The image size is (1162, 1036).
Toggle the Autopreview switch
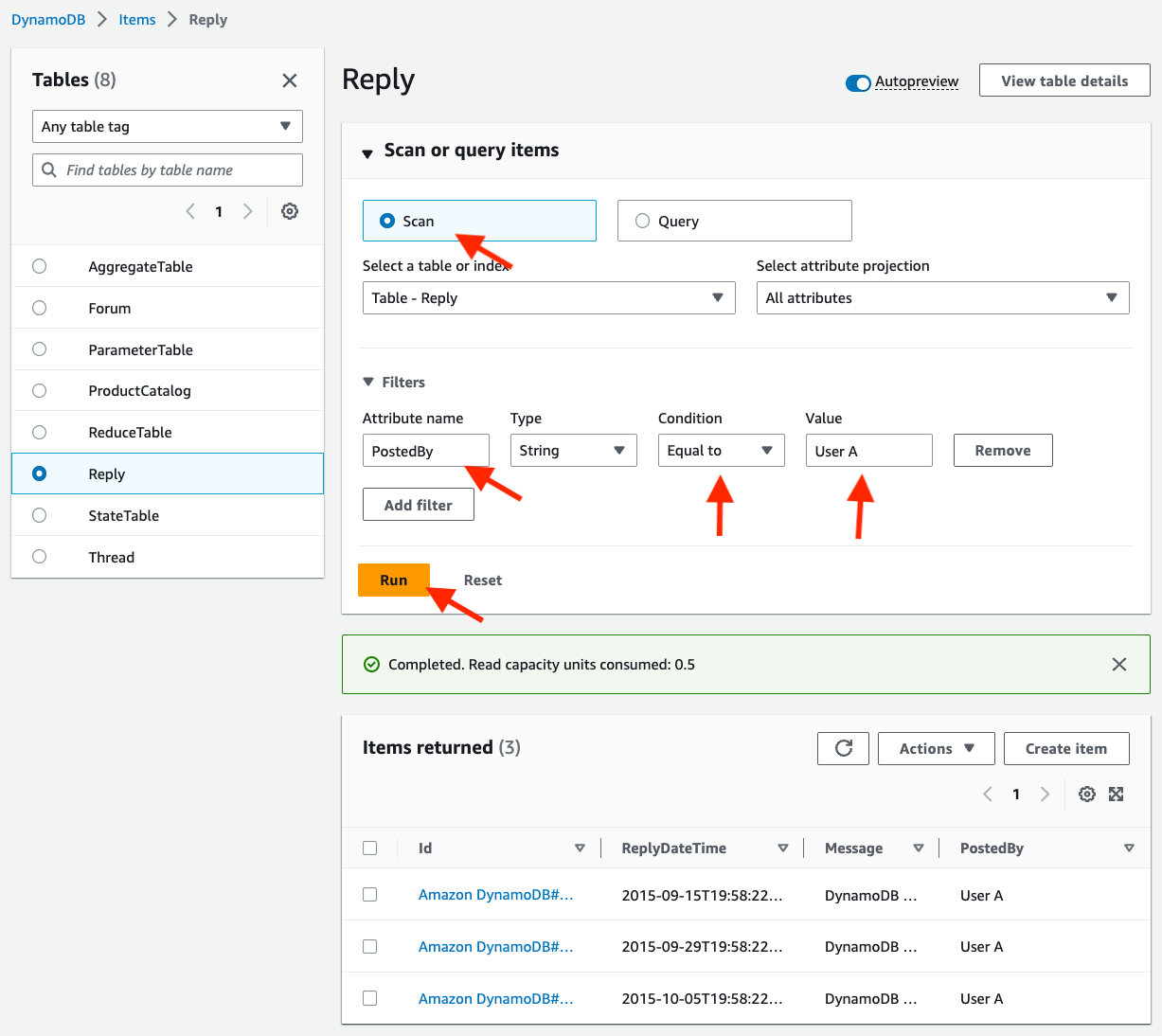[x=858, y=83]
